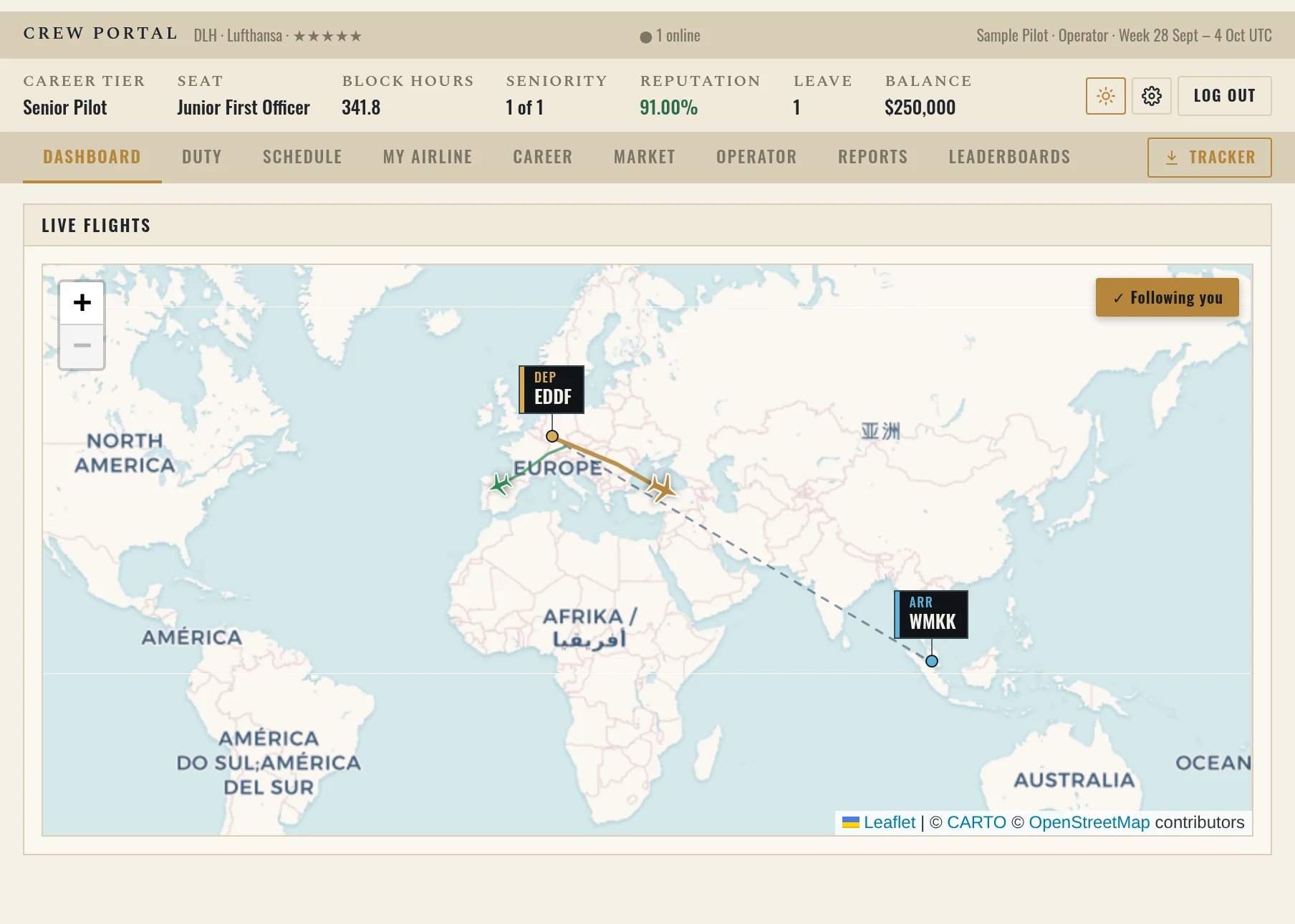Select the gold airplane marker on the map

pyautogui.click(x=663, y=488)
